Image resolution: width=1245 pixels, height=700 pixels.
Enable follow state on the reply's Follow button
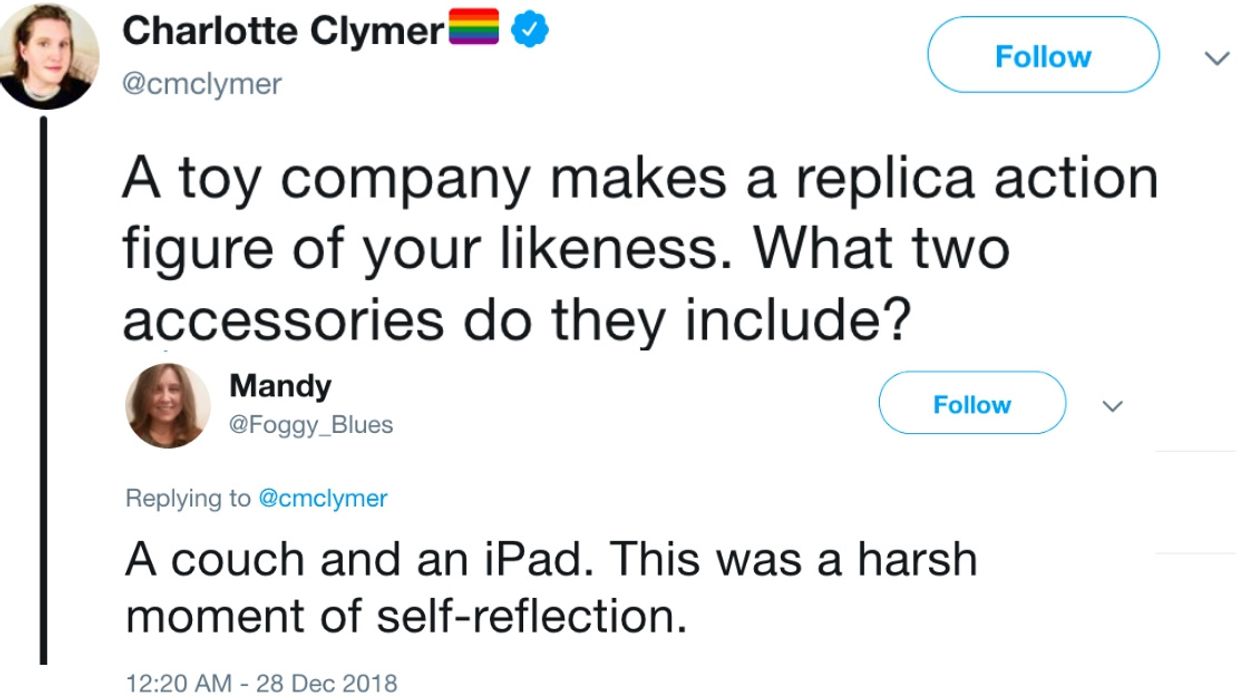[972, 404]
